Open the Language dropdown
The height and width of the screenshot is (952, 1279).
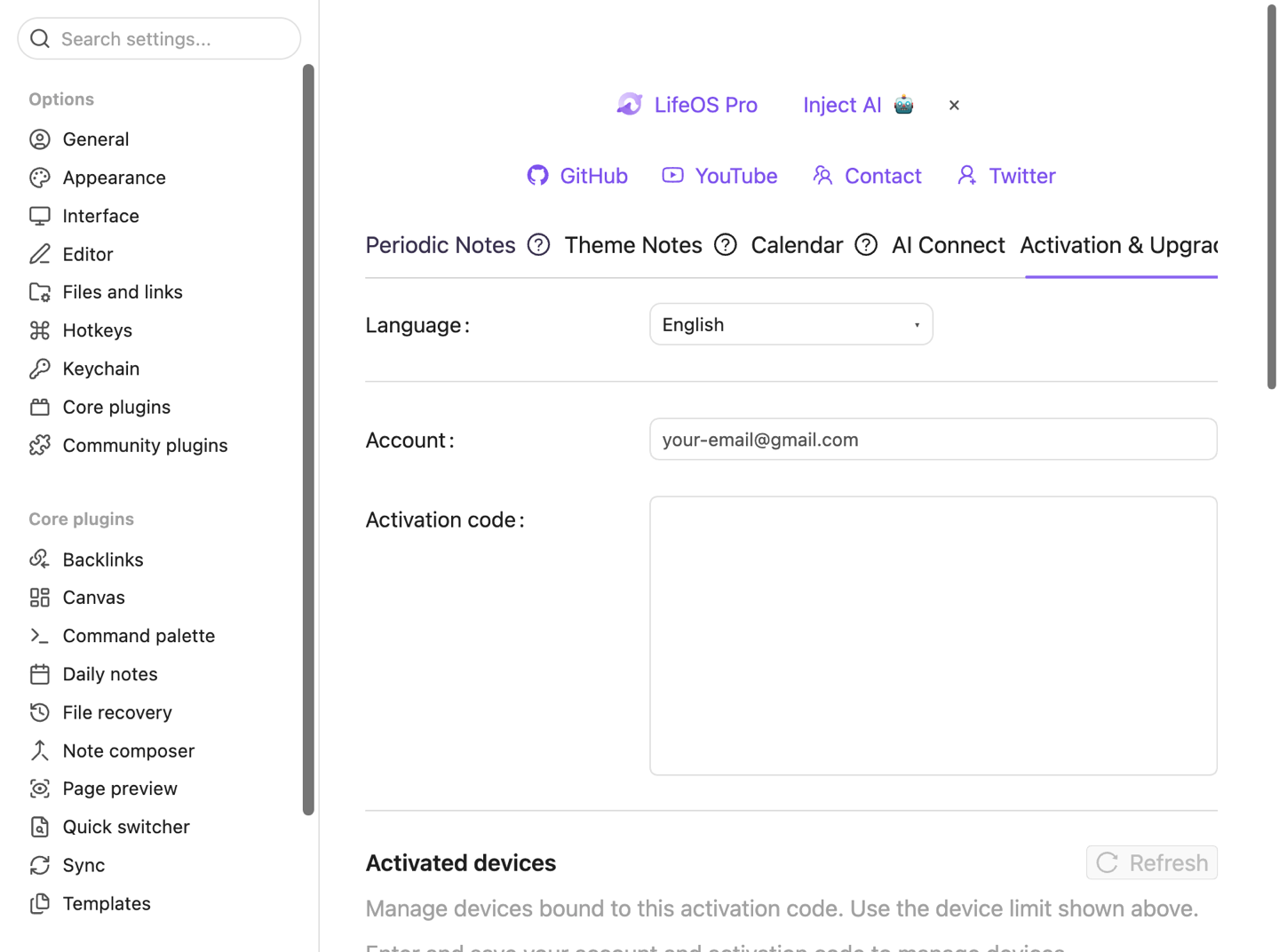pos(791,324)
